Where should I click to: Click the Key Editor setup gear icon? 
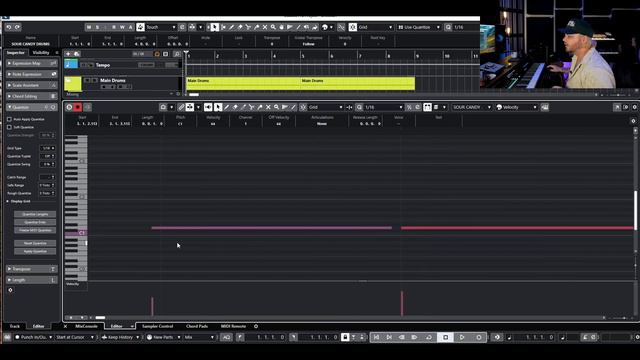coord(634,107)
